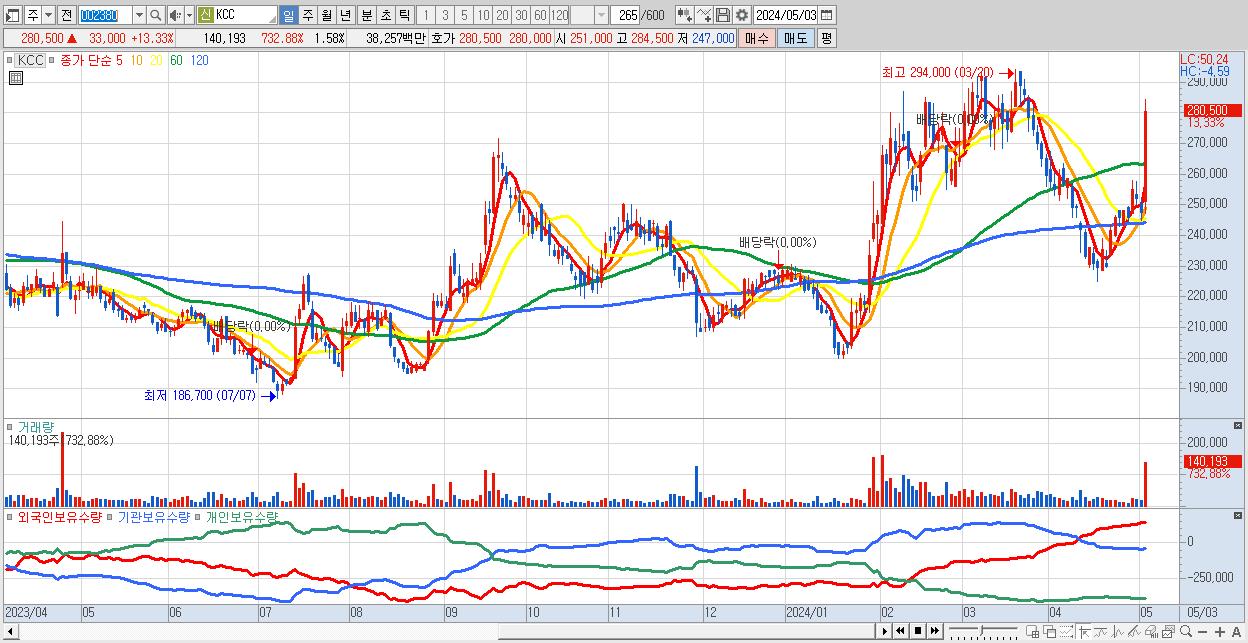Click the add-window icon in bottom toolbar
Screen dimensions: 1248x643
coord(1033,631)
